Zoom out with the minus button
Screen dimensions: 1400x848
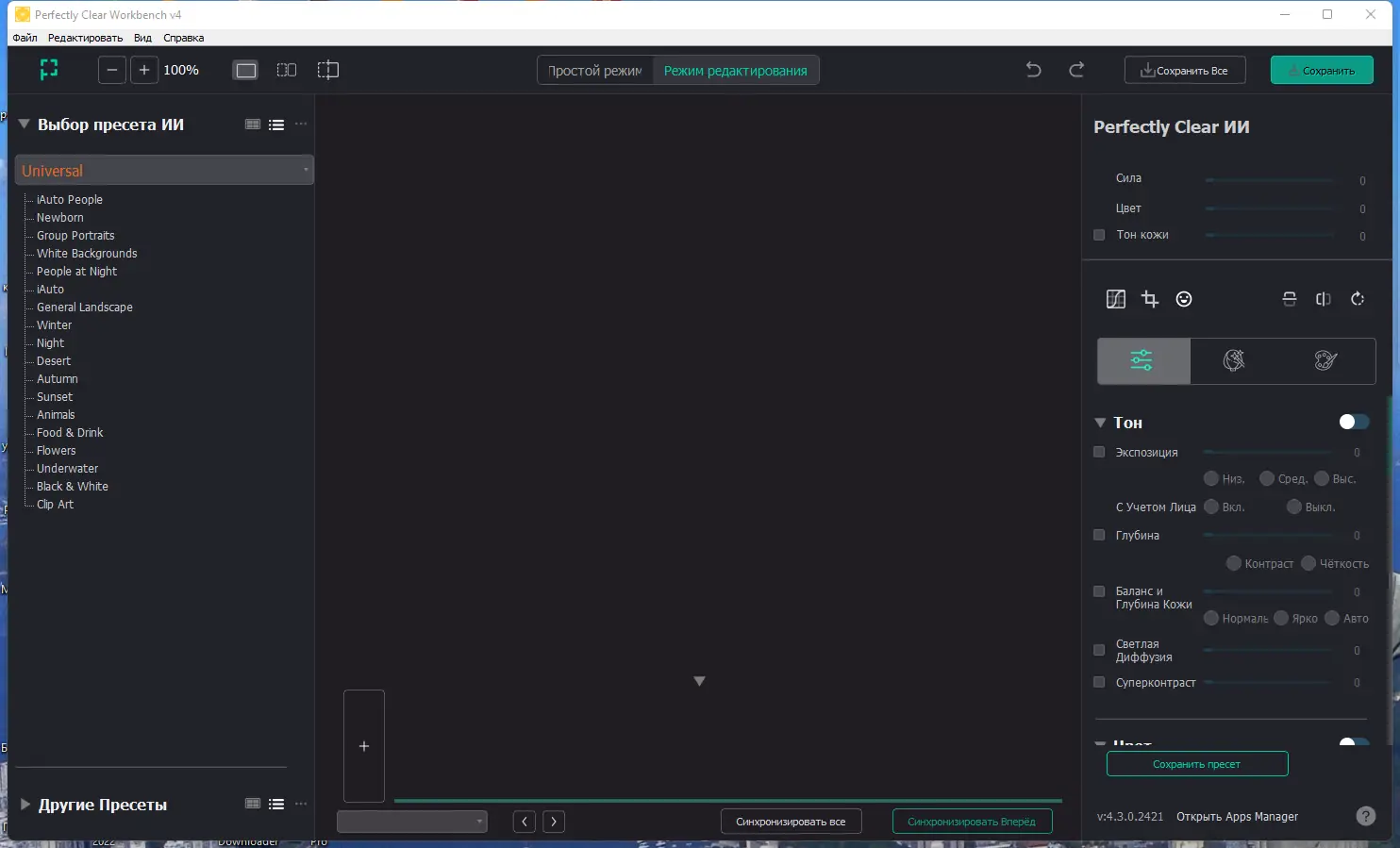point(112,70)
